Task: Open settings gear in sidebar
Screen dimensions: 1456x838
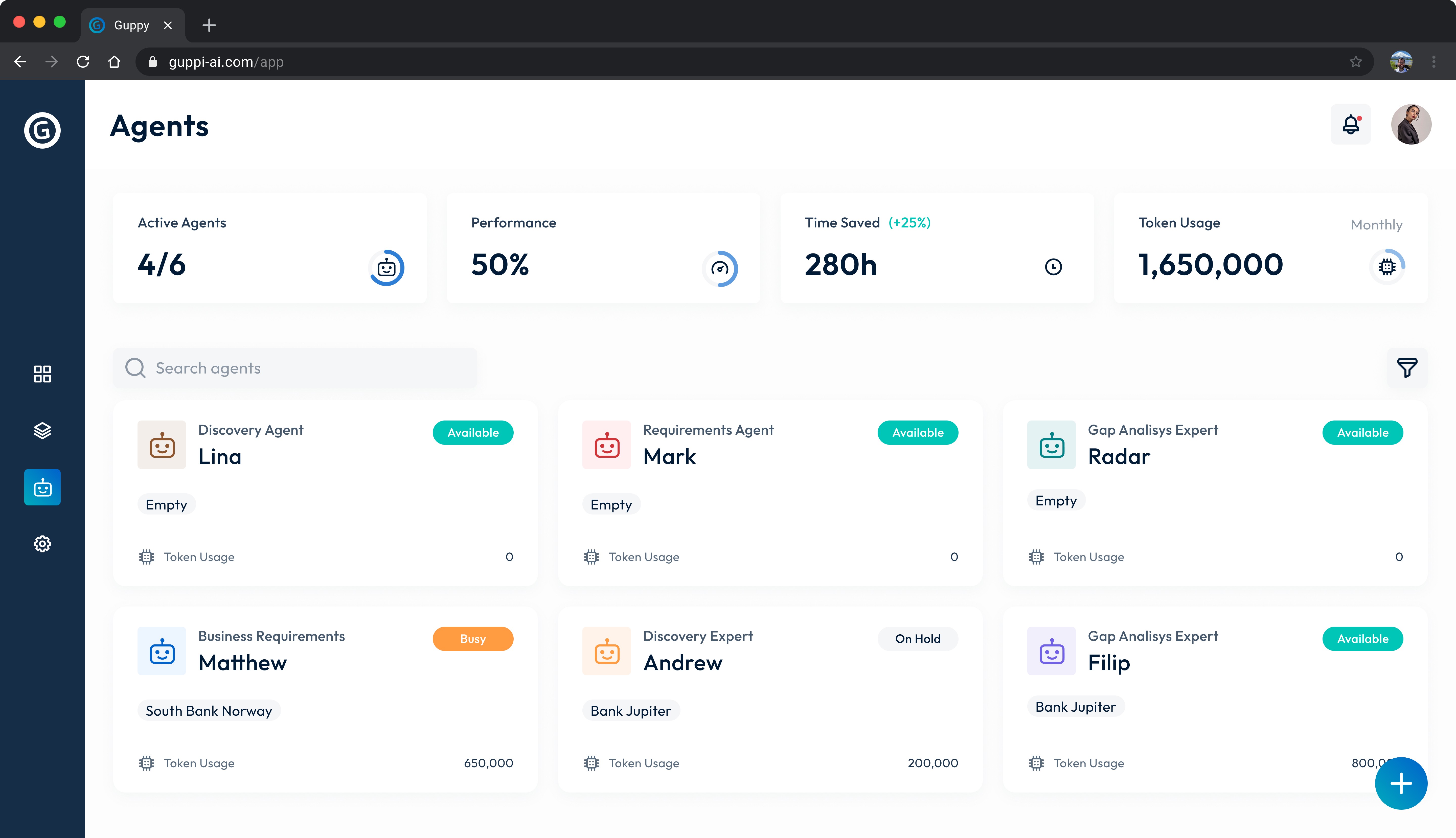Action: coord(42,543)
